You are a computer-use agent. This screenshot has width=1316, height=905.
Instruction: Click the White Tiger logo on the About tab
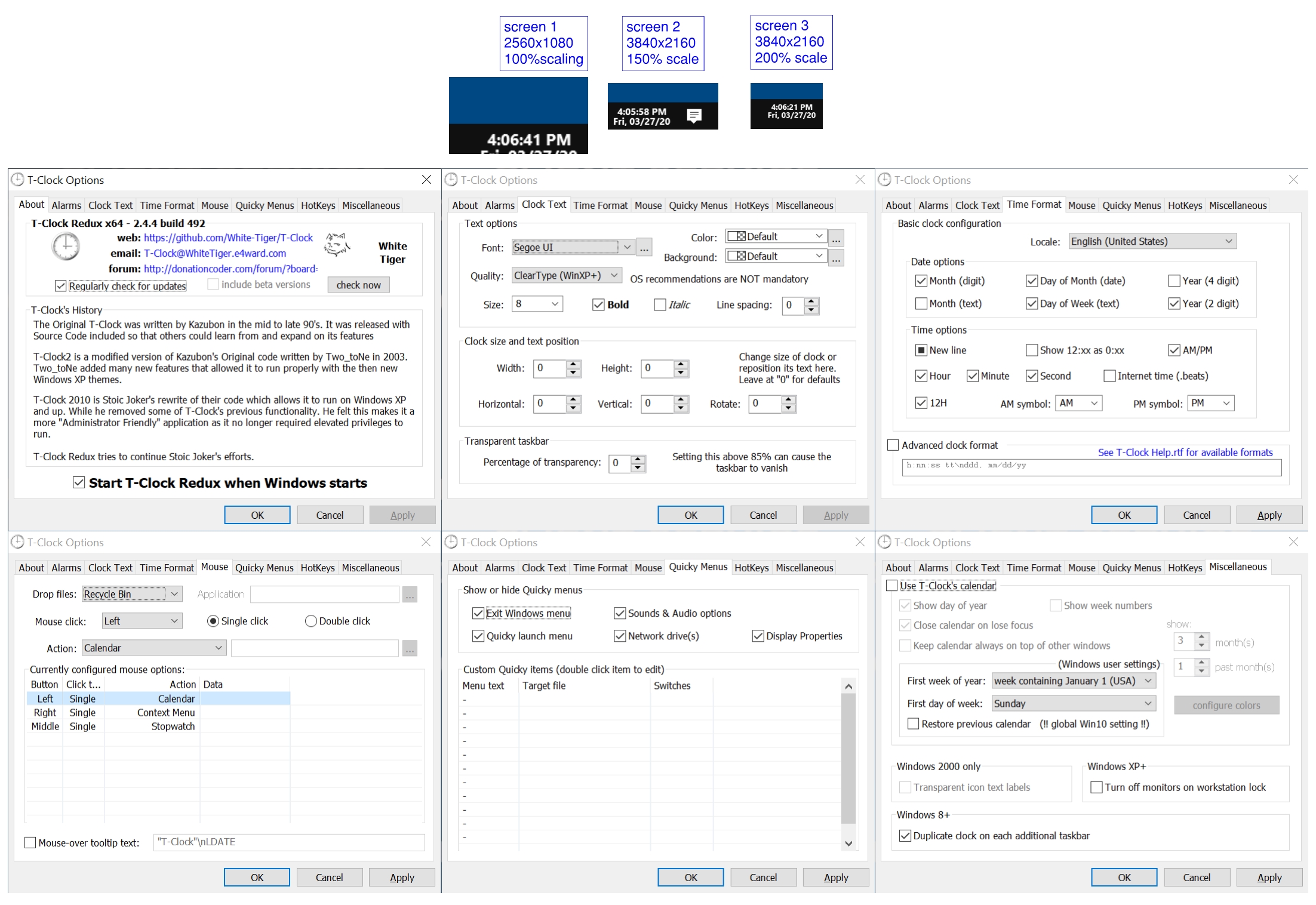click(x=336, y=244)
